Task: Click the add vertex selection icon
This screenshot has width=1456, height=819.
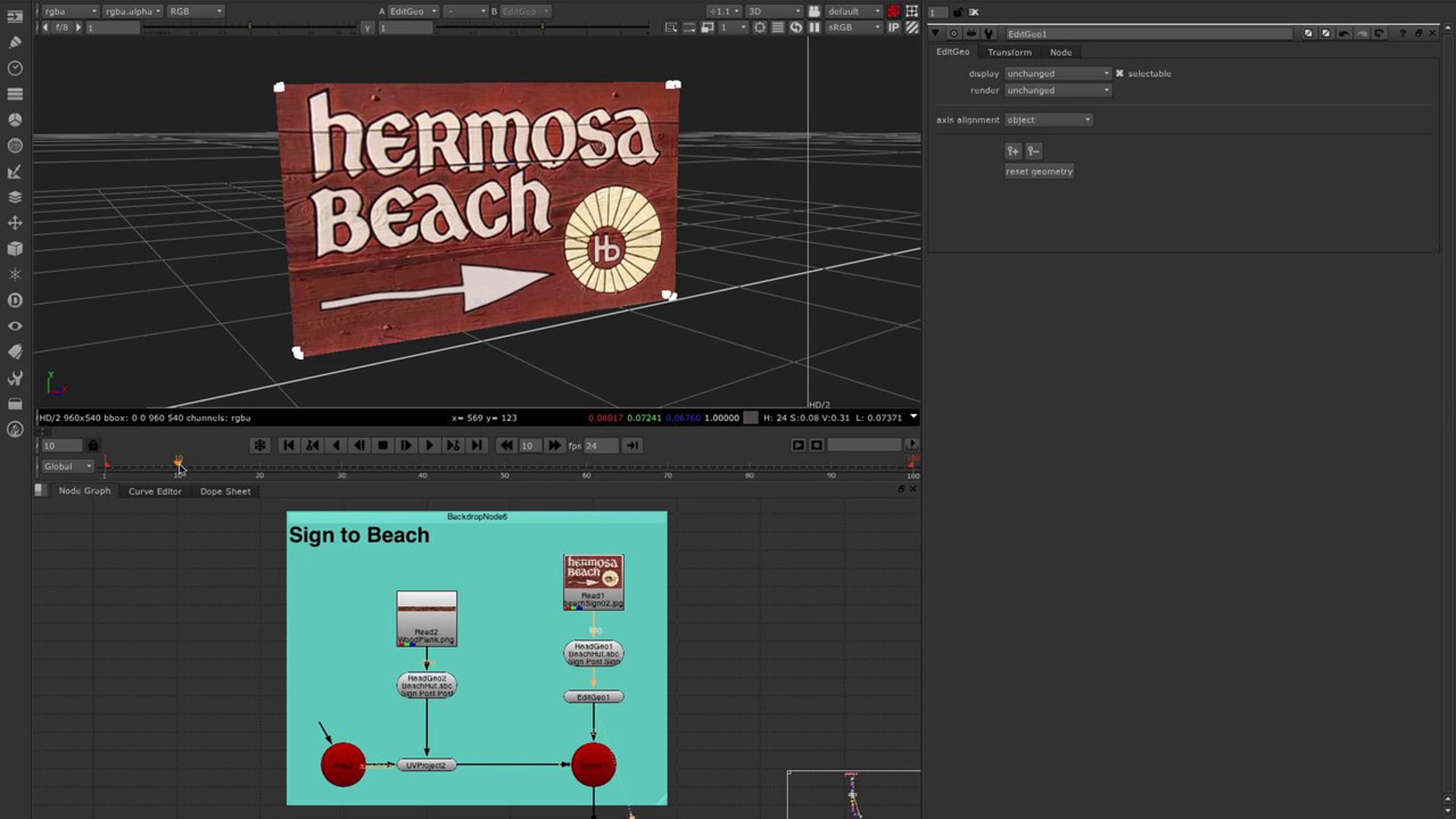Action: (1013, 151)
